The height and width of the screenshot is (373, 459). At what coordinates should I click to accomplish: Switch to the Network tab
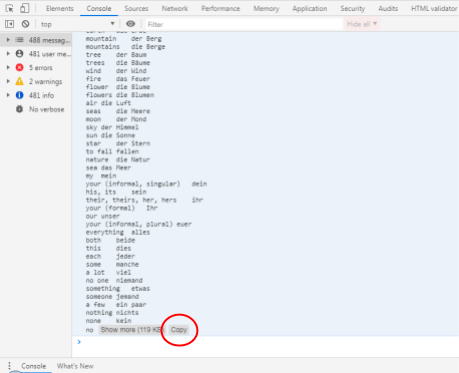coord(175,9)
